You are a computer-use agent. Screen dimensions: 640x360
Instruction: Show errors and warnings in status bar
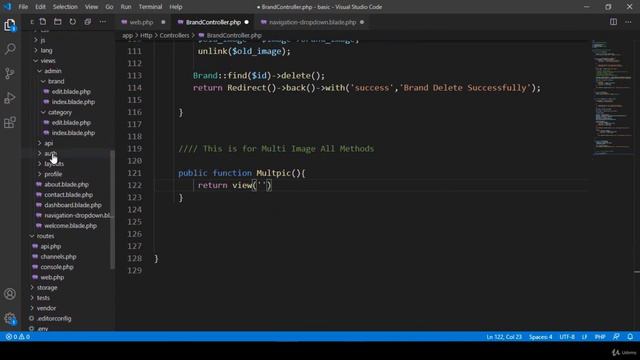coord(18,337)
